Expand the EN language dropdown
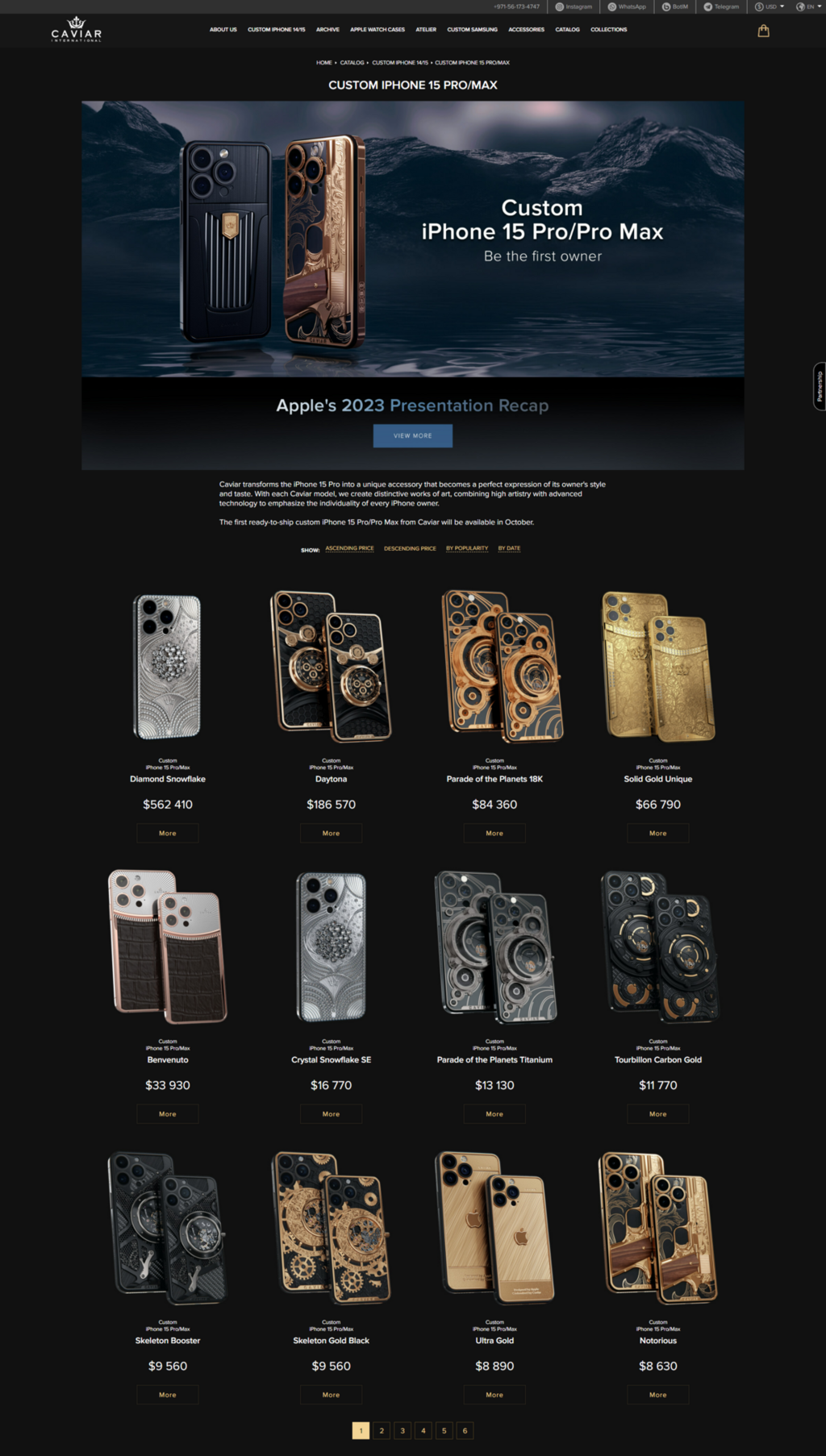 [809, 6]
